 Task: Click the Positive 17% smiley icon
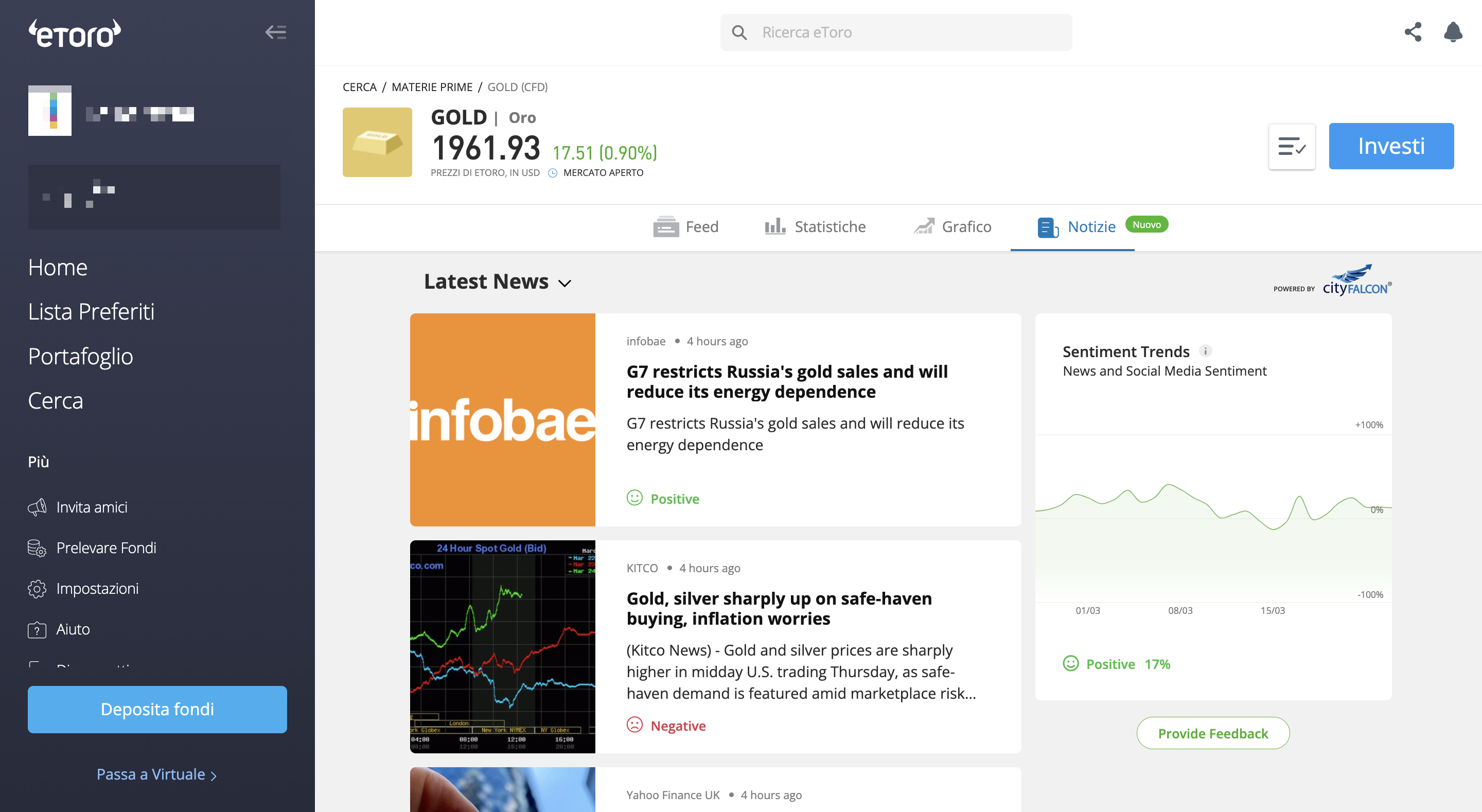click(x=1070, y=663)
